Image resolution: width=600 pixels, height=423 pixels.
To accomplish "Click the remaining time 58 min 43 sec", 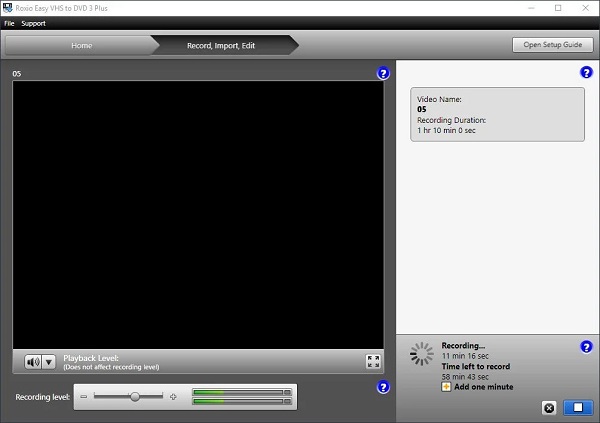I will (465, 377).
